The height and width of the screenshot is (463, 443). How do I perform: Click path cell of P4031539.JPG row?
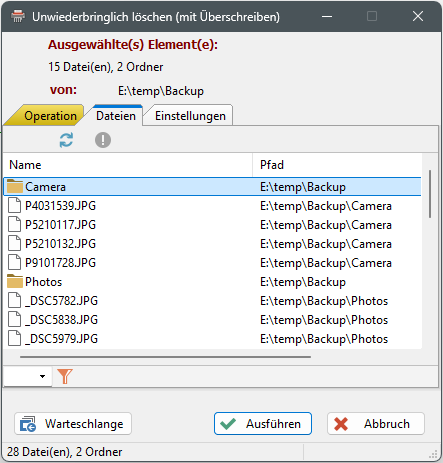326,206
